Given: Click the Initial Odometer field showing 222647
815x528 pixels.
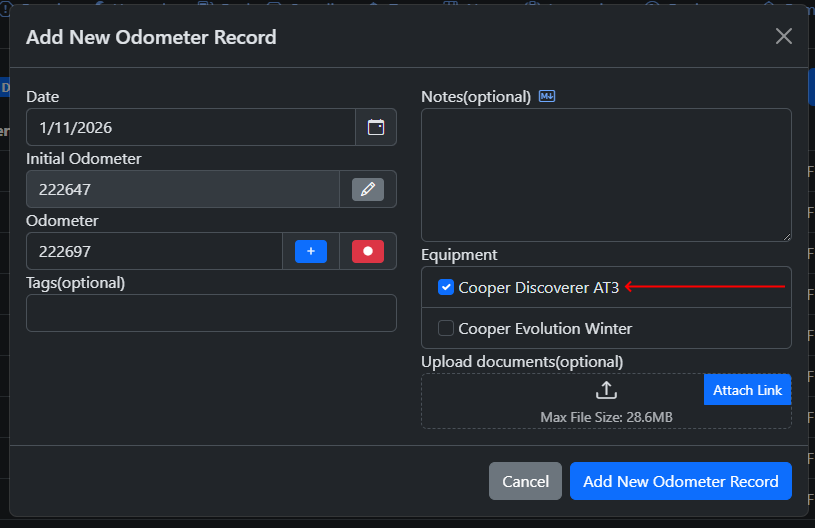Looking at the screenshot, I should [x=183, y=189].
